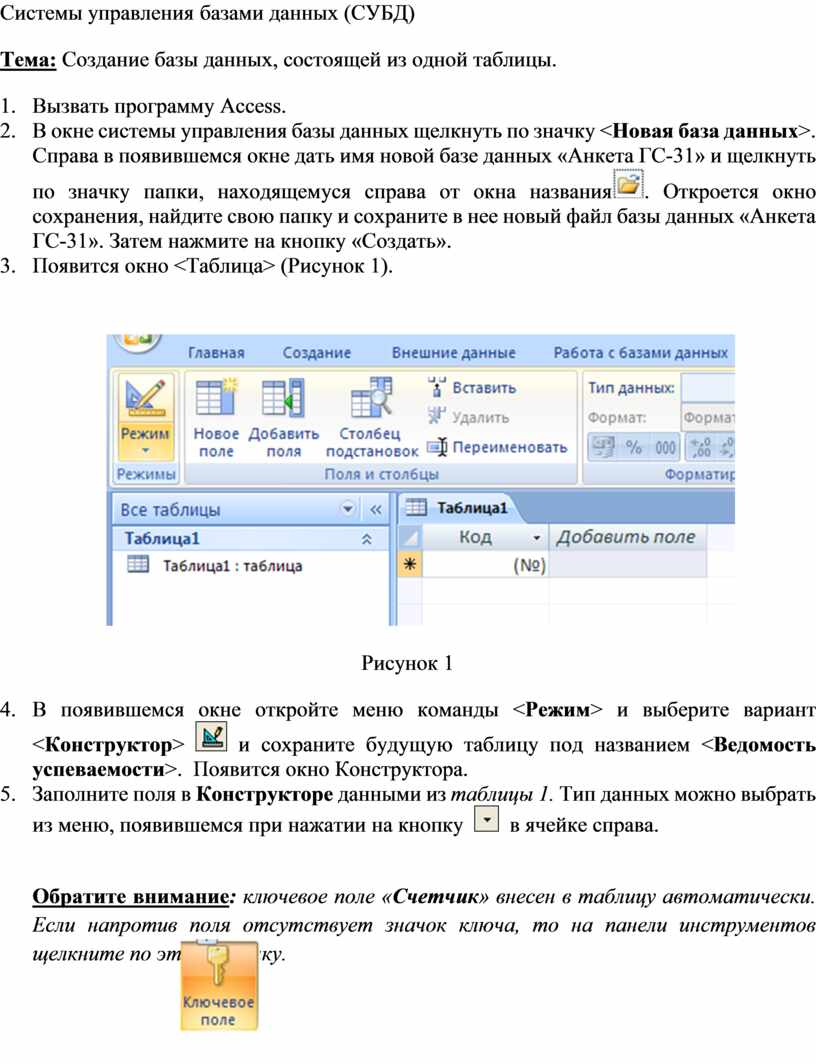Click the underlined text Обратите внимание
Viewport: 816px width, 1064px height.
tap(131, 896)
